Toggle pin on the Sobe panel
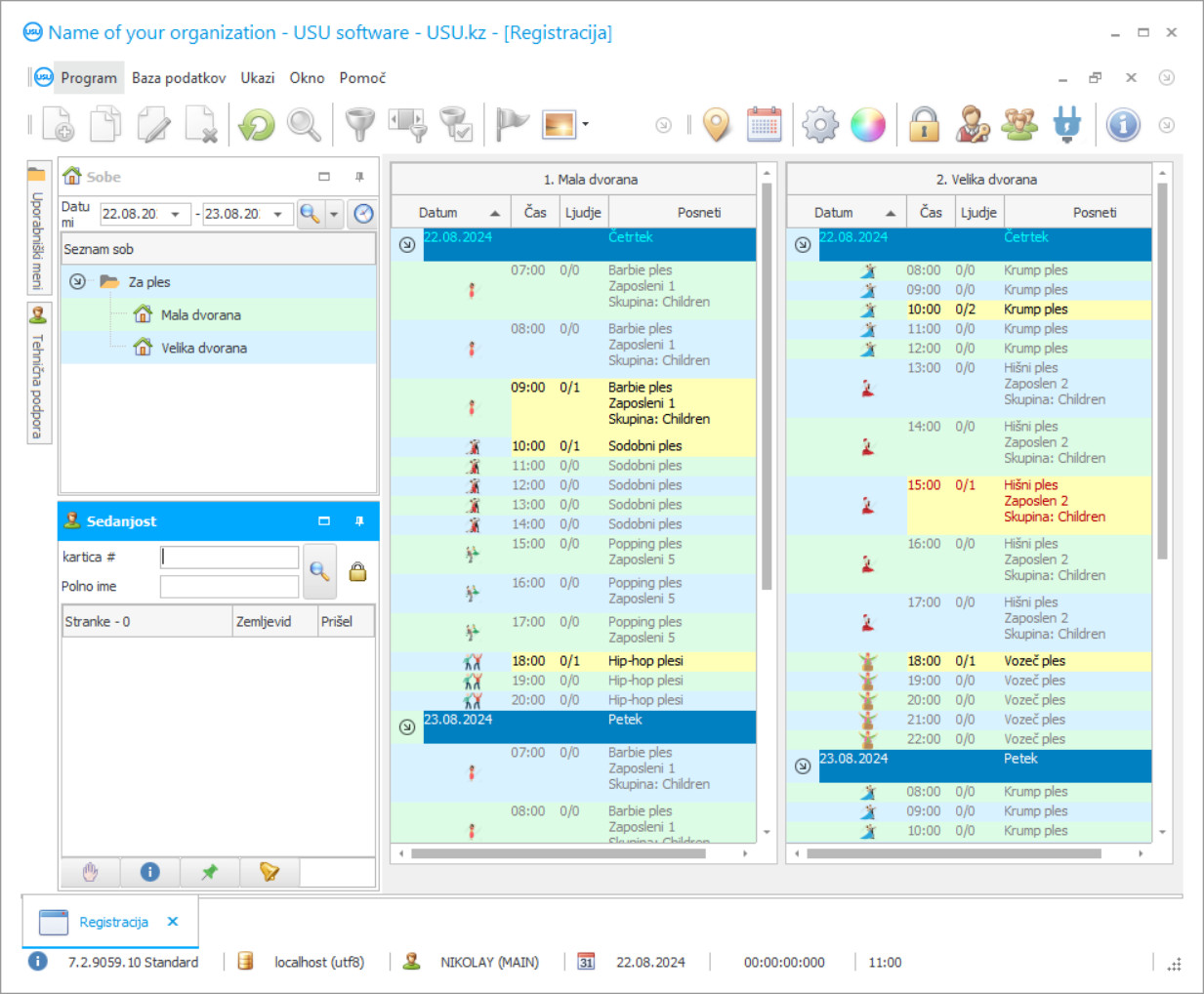Screen dimensions: 1204x994 tap(359, 177)
